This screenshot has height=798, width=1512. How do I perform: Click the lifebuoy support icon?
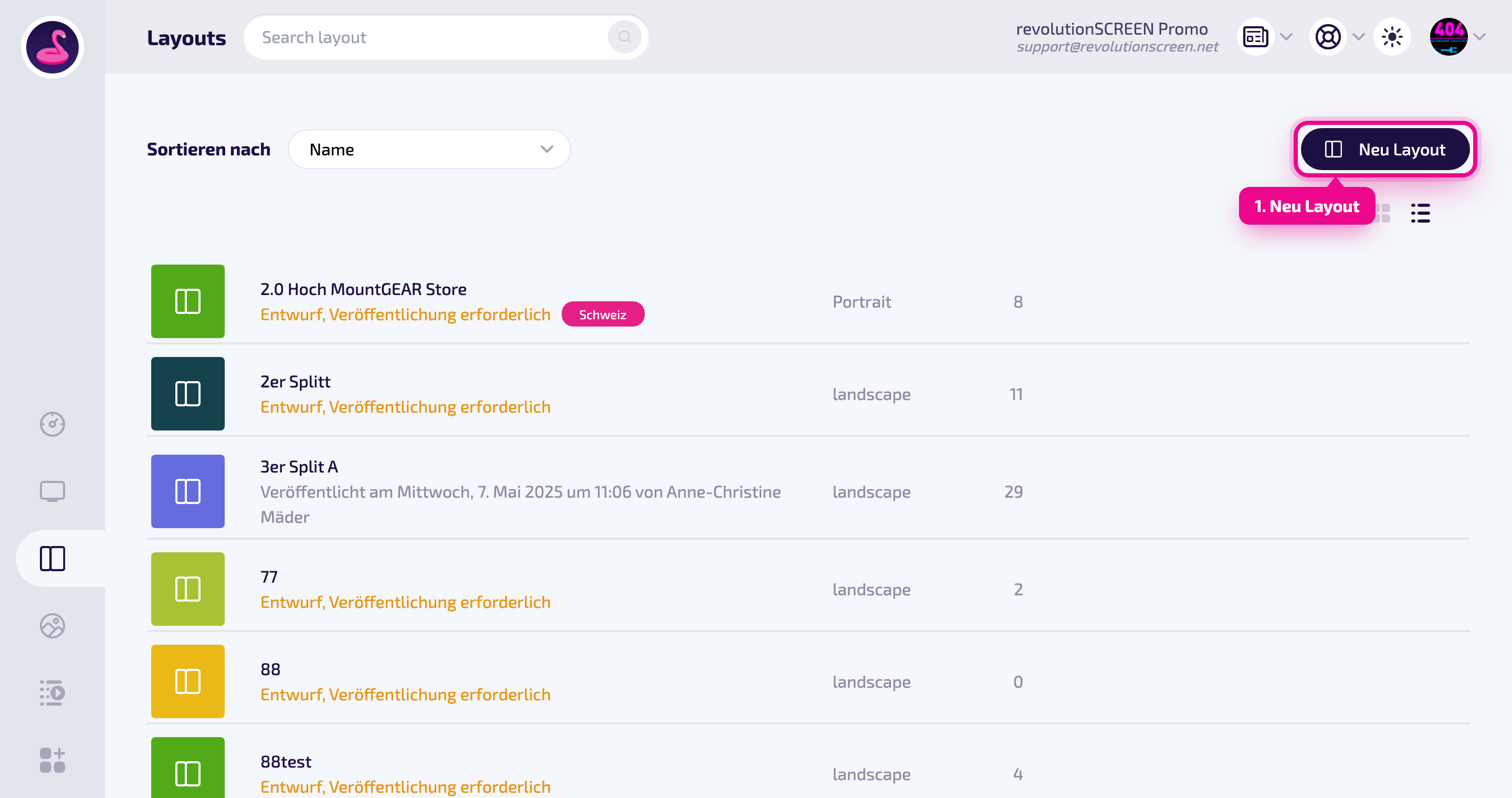click(1328, 37)
